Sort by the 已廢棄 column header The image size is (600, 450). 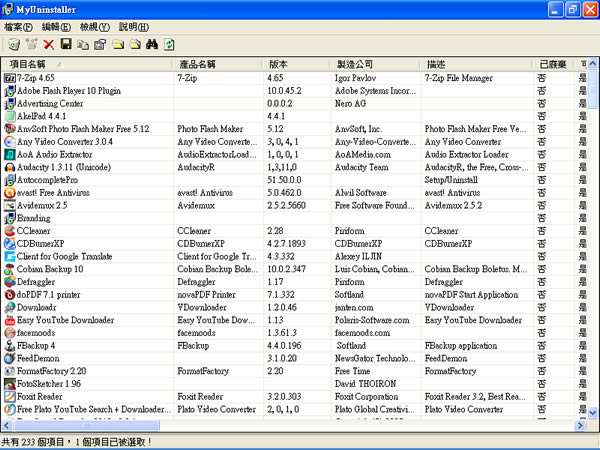pyautogui.click(x=553, y=64)
